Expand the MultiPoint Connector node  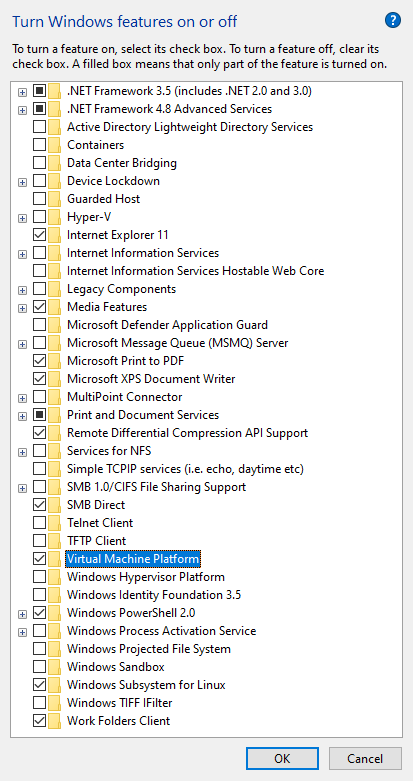click(x=22, y=398)
